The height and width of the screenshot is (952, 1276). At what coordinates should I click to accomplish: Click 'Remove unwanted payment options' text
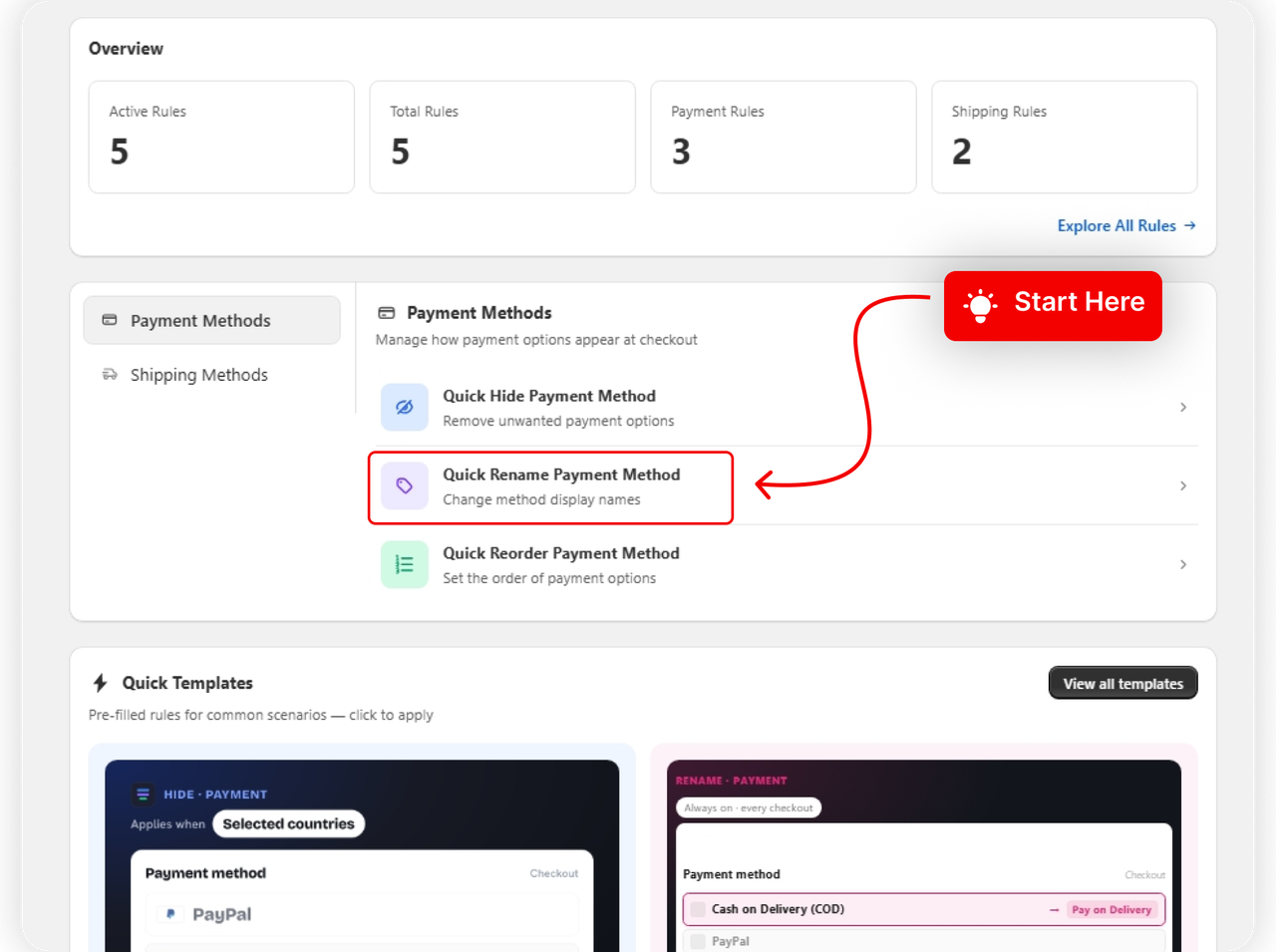tap(558, 421)
